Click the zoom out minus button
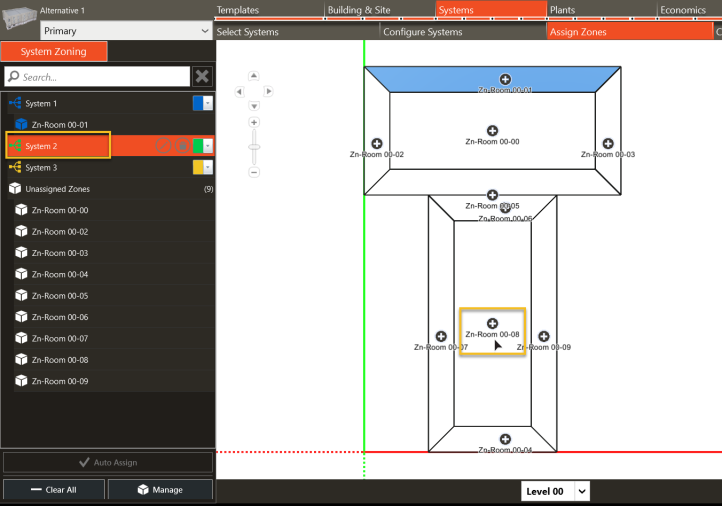 pos(254,172)
